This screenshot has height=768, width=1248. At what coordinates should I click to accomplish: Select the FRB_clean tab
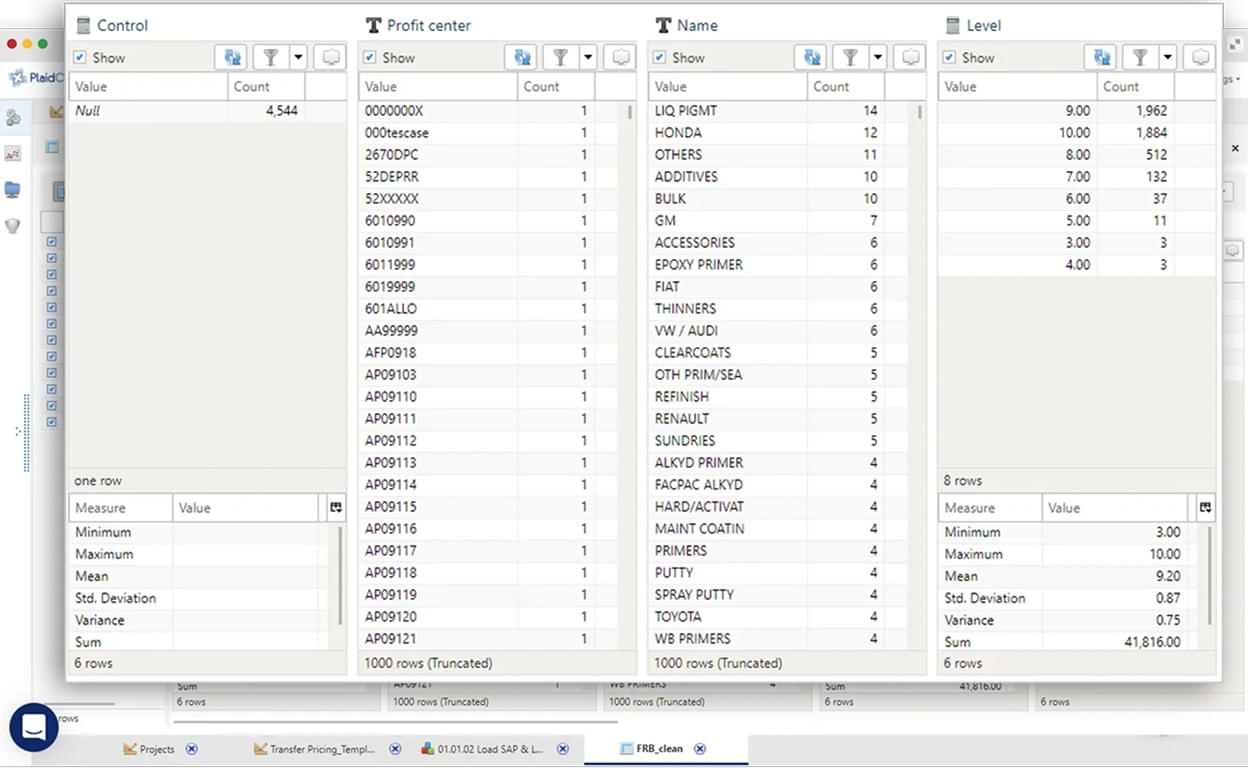click(x=651, y=749)
